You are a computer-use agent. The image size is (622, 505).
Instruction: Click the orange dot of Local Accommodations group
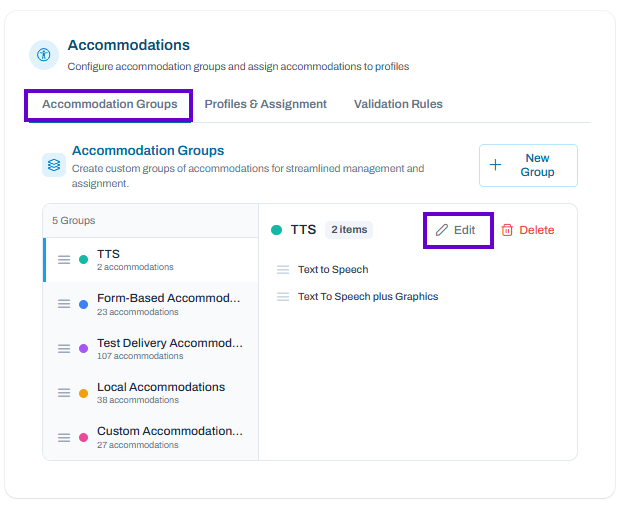pos(83,393)
